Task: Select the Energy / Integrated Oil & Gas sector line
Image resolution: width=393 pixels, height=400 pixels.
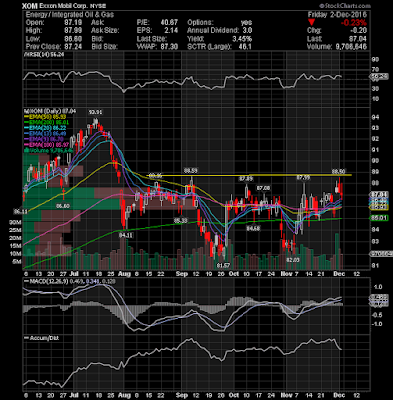Action: (70, 14)
